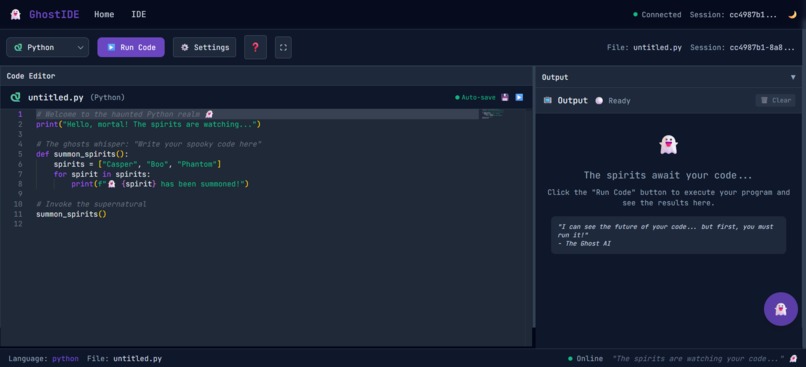Click the ghost emoji in output area
The height and width of the screenshot is (367, 806).
668,144
